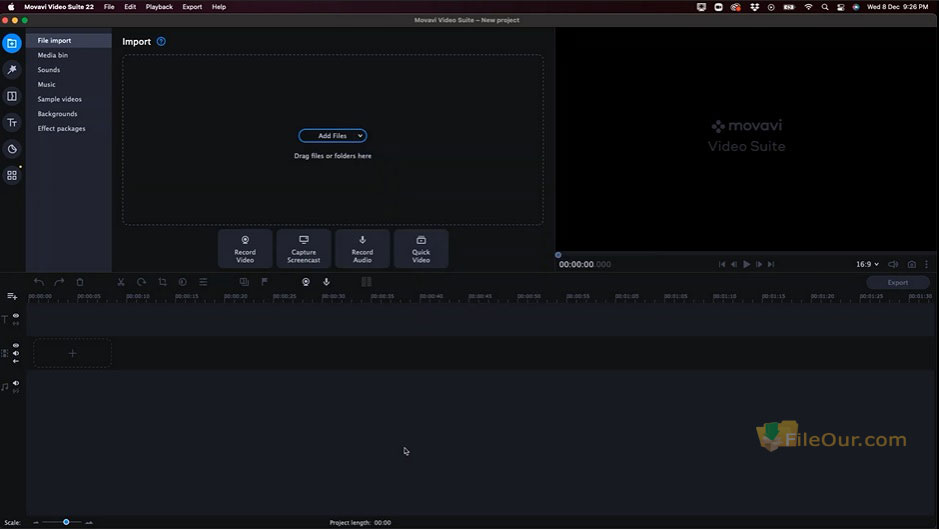Mute the video track speaker

16,353
